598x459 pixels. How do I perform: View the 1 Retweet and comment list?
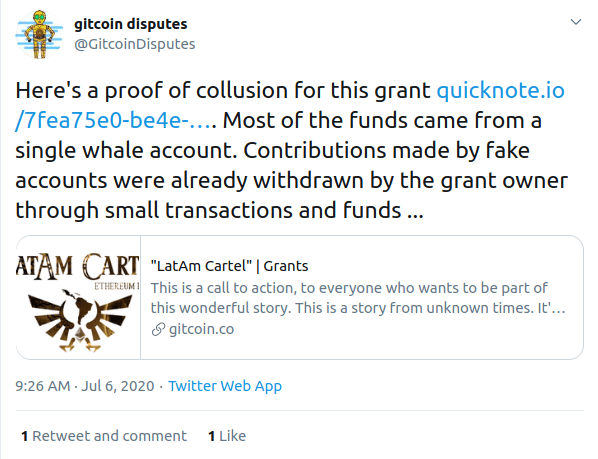click(104, 436)
